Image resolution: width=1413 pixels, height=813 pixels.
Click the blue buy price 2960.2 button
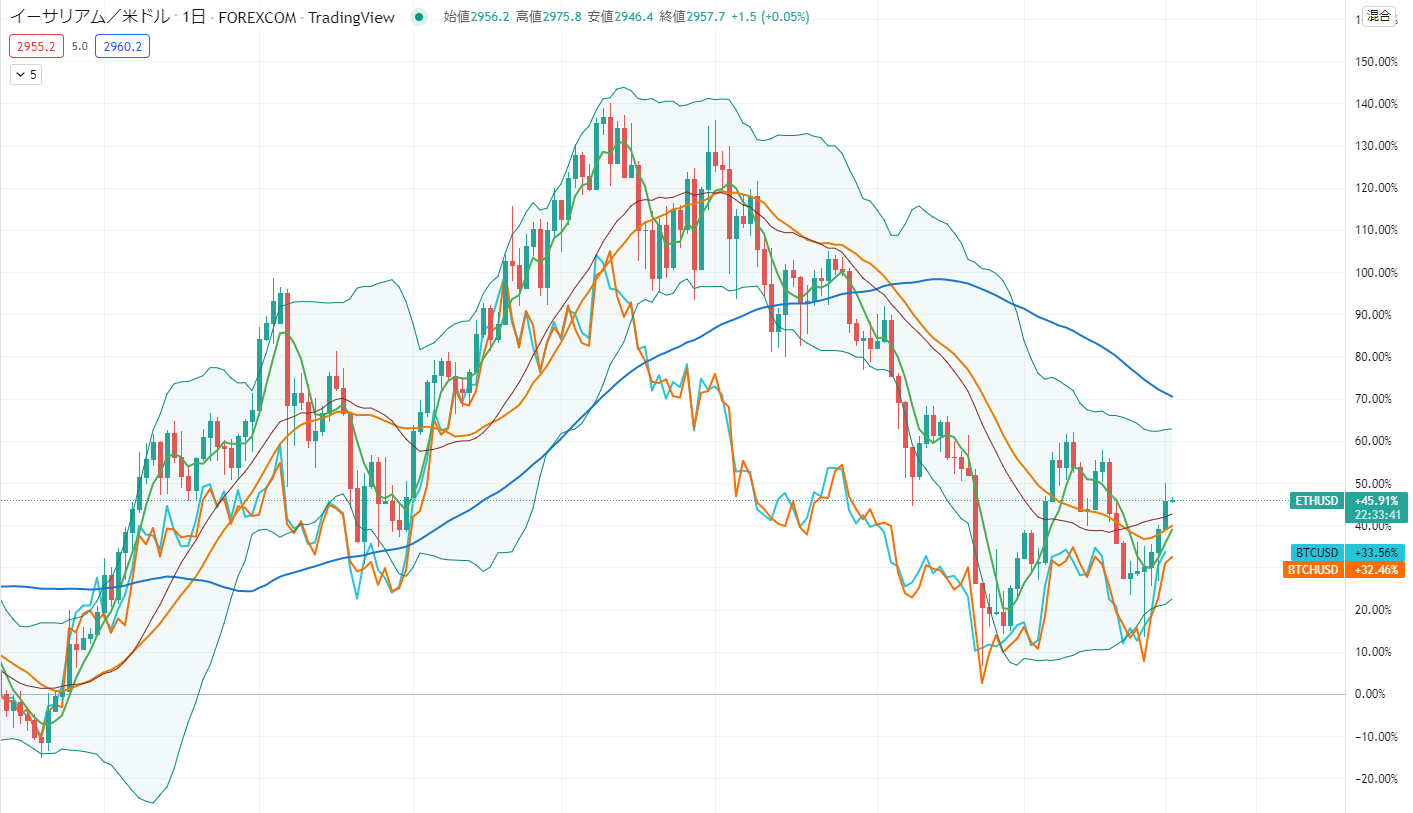[x=122, y=46]
